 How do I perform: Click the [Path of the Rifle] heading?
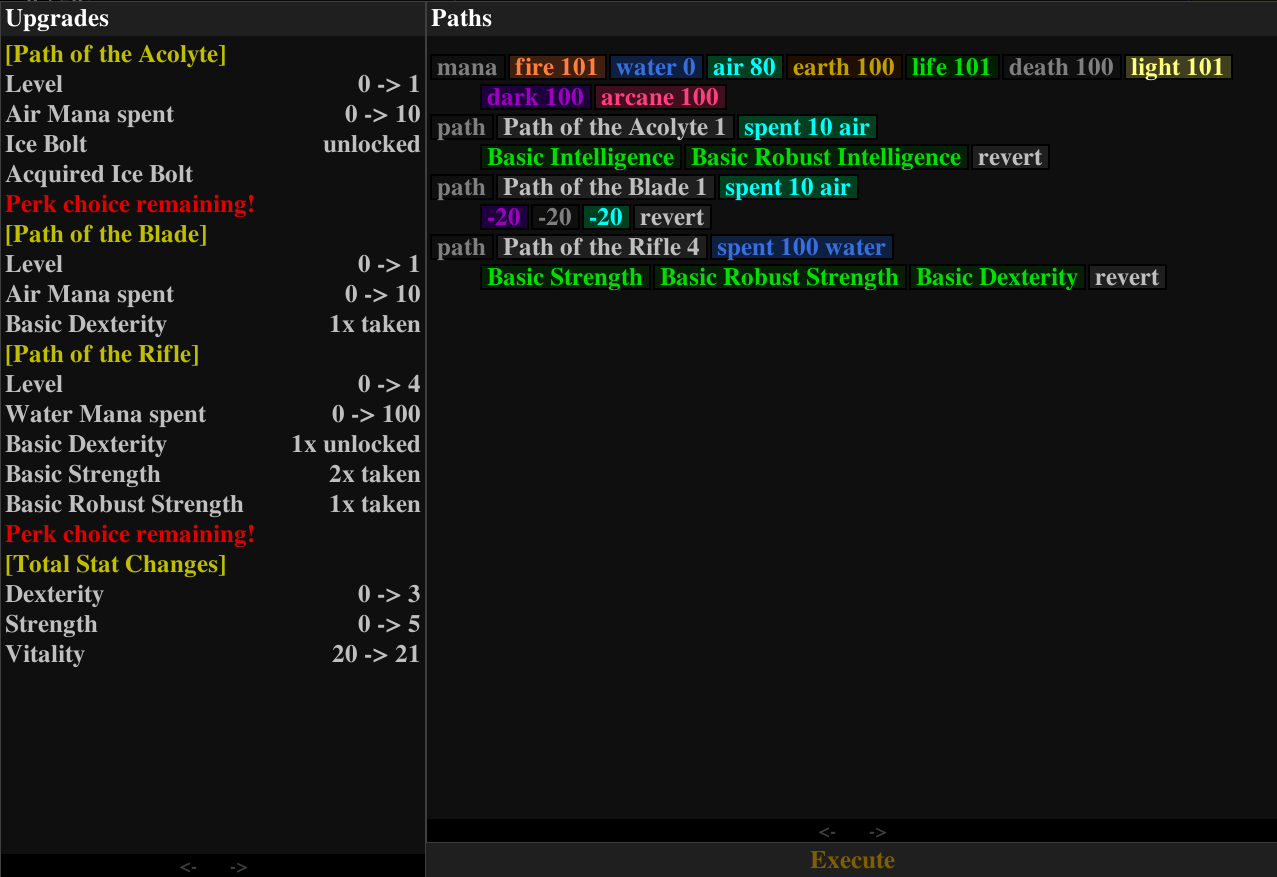click(x=102, y=354)
